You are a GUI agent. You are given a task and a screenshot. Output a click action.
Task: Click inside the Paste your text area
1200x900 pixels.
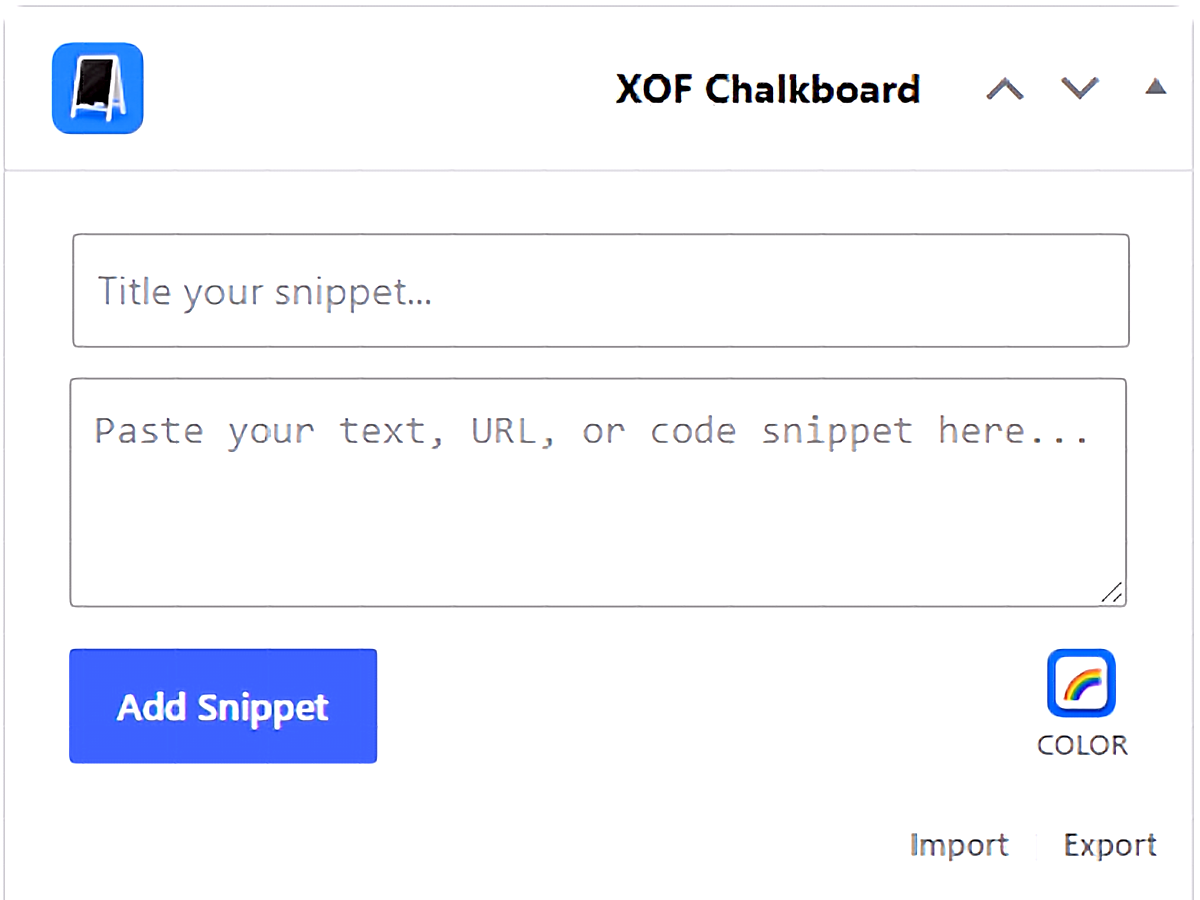coord(598,492)
